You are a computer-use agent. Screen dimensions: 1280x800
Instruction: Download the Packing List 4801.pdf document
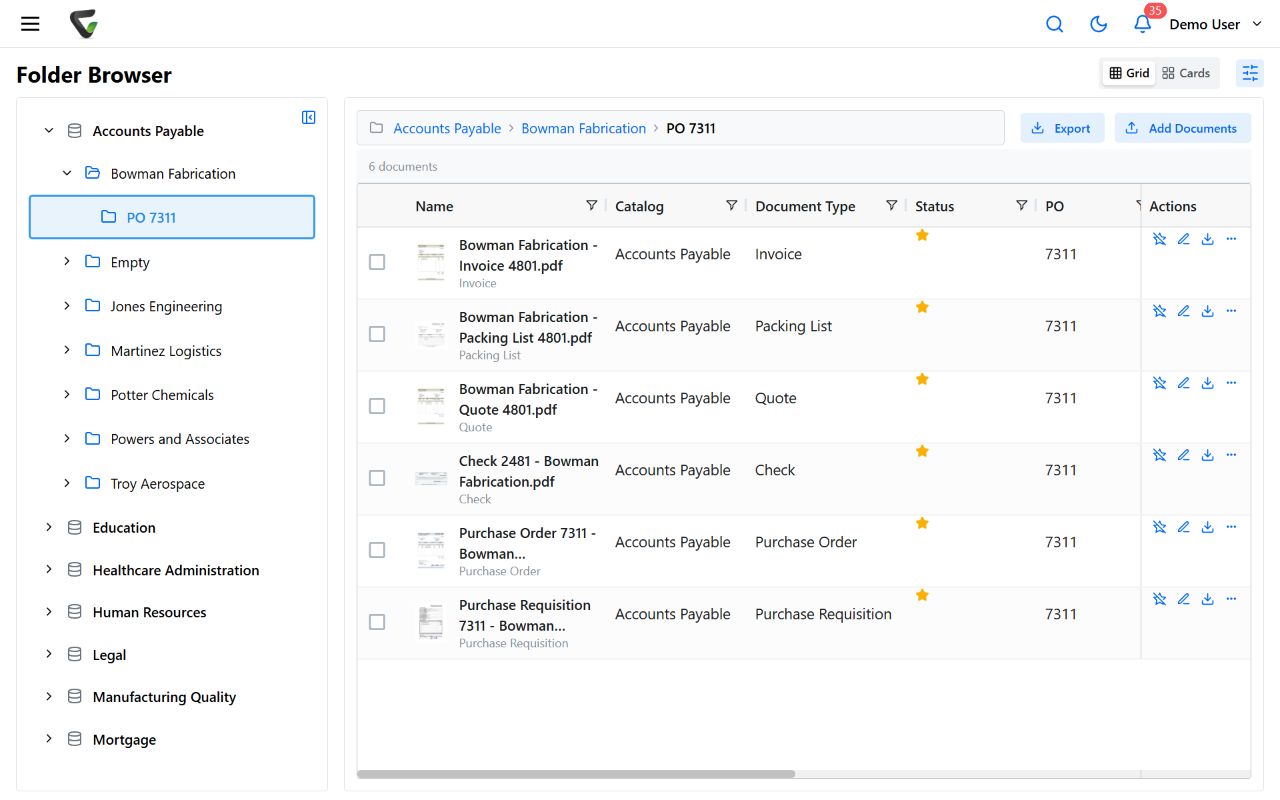pos(1207,311)
